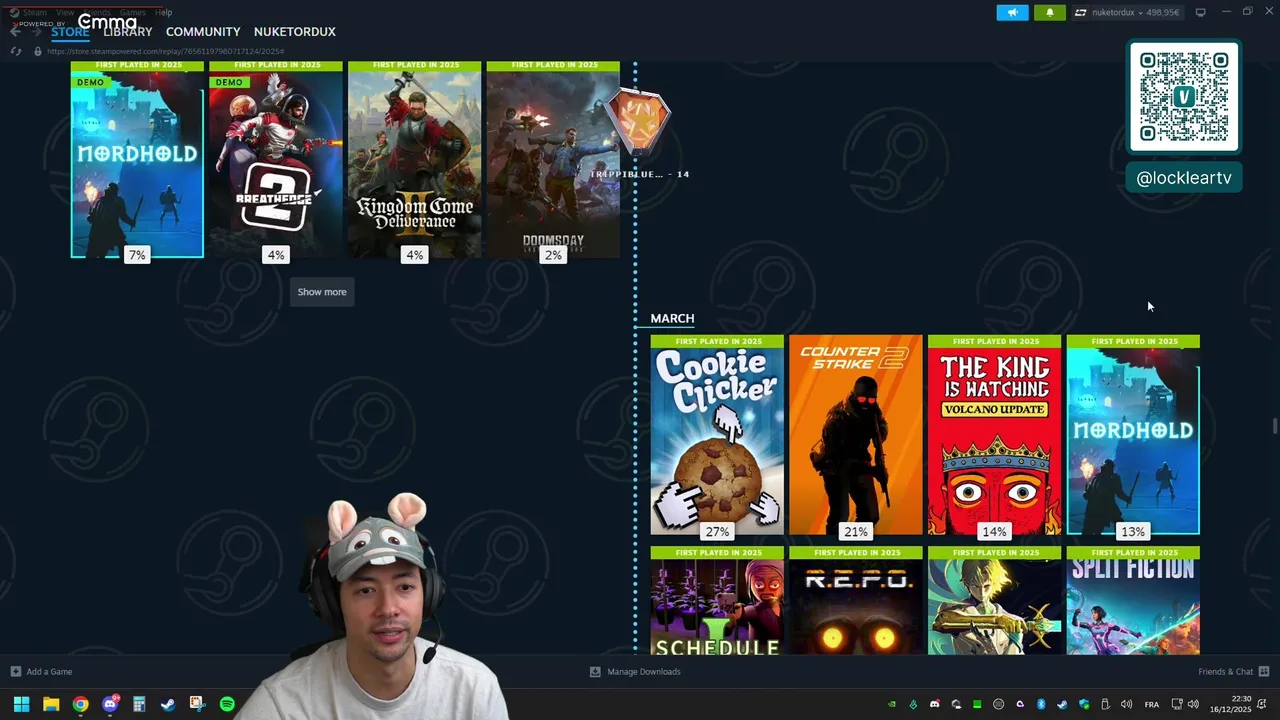Go back with the navigation arrow
1280x720 pixels.
(x=15, y=32)
